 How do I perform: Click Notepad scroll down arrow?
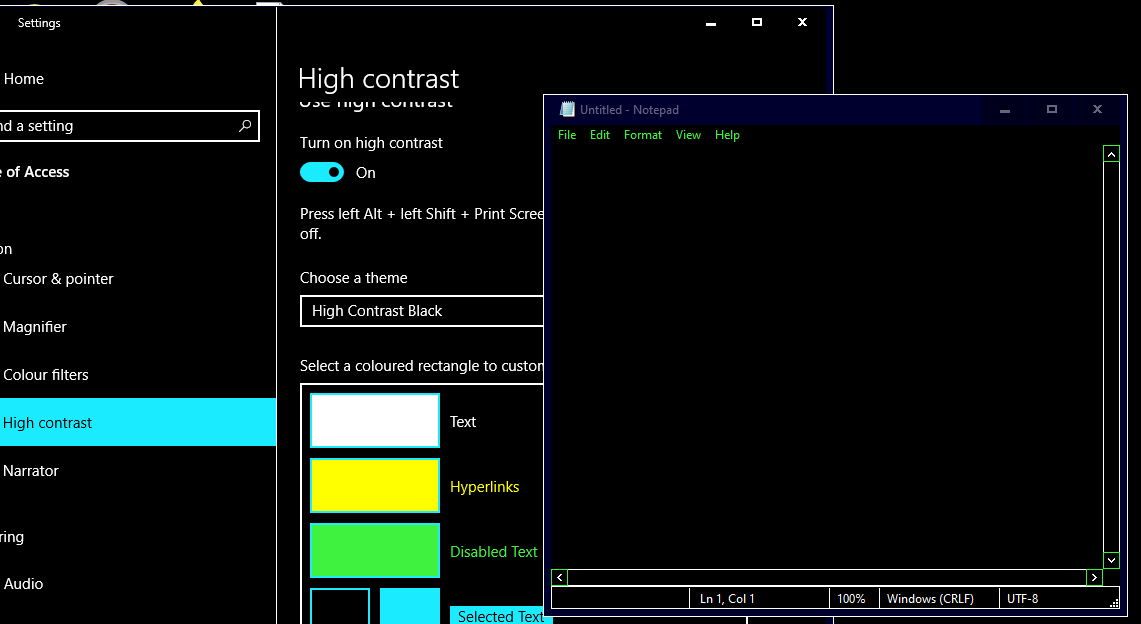[x=1111, y=560]
